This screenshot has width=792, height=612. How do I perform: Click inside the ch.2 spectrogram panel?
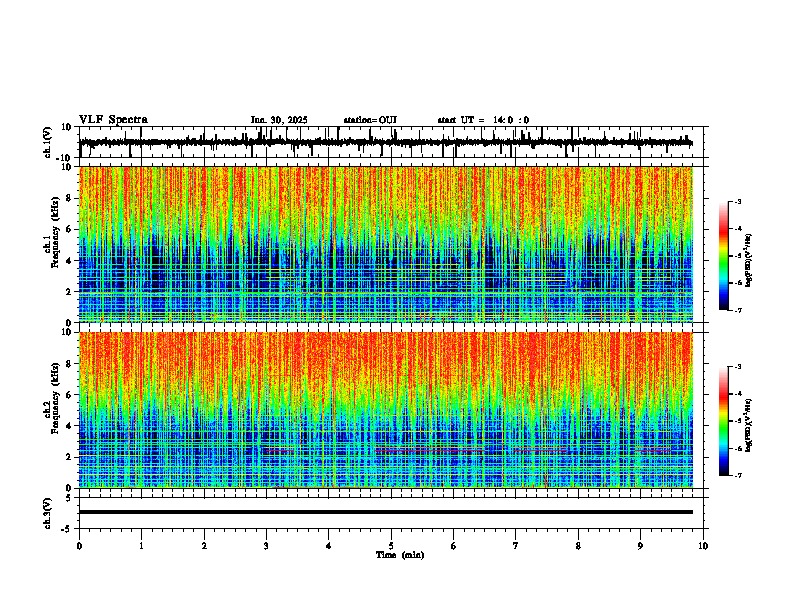click(386, 410)
